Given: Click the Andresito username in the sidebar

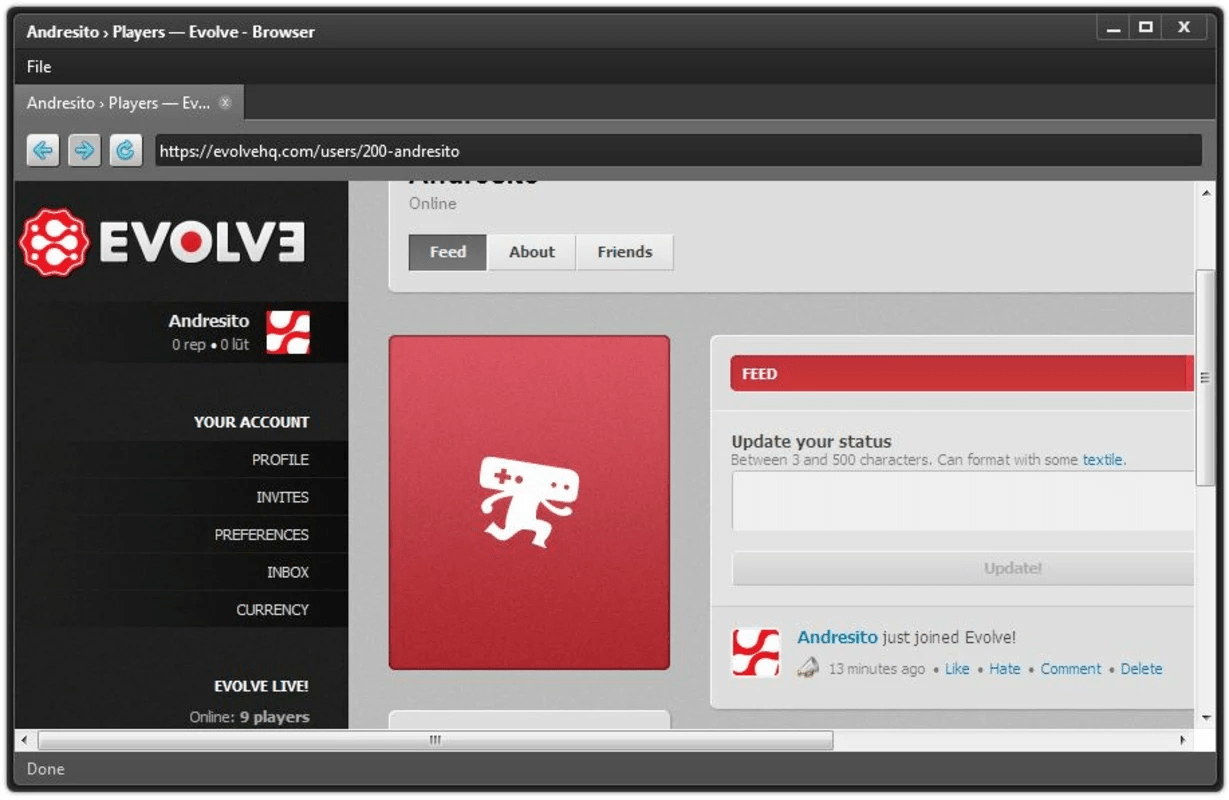Looking at the screenshot, I should pos(208,321).
